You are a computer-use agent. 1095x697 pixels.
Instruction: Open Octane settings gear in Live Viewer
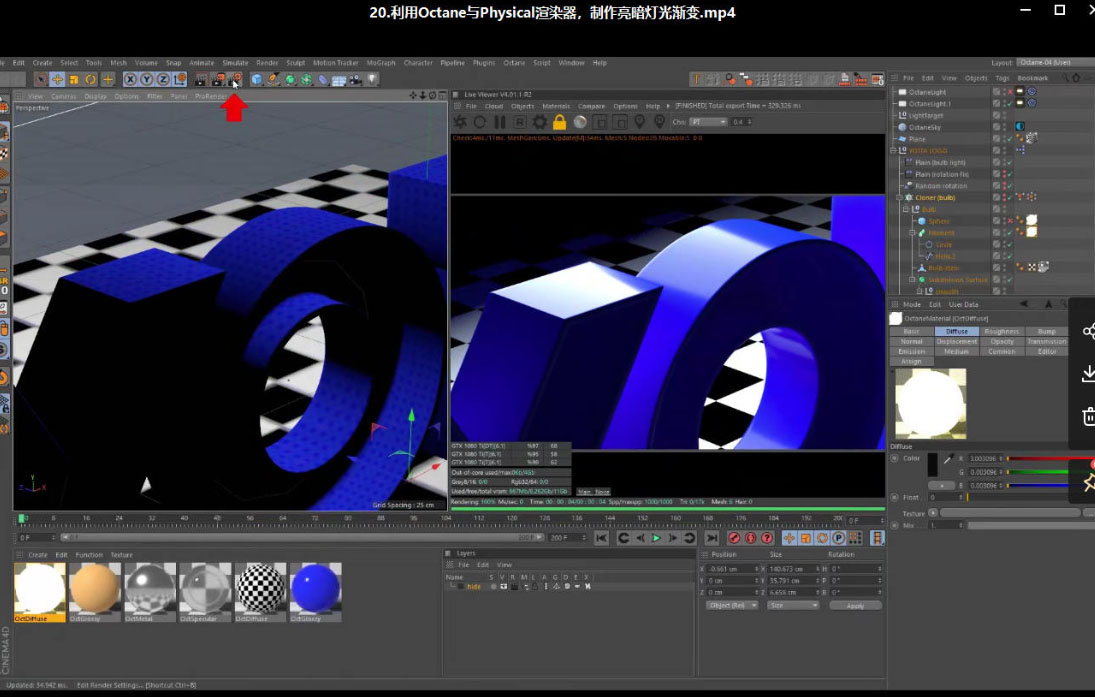(x=540, y=122)
